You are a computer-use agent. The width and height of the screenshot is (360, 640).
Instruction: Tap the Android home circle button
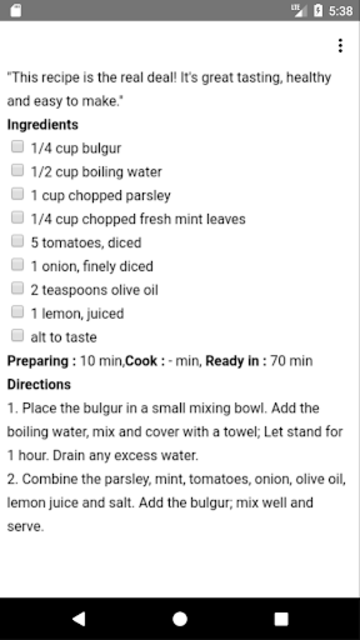pos(180,619)
